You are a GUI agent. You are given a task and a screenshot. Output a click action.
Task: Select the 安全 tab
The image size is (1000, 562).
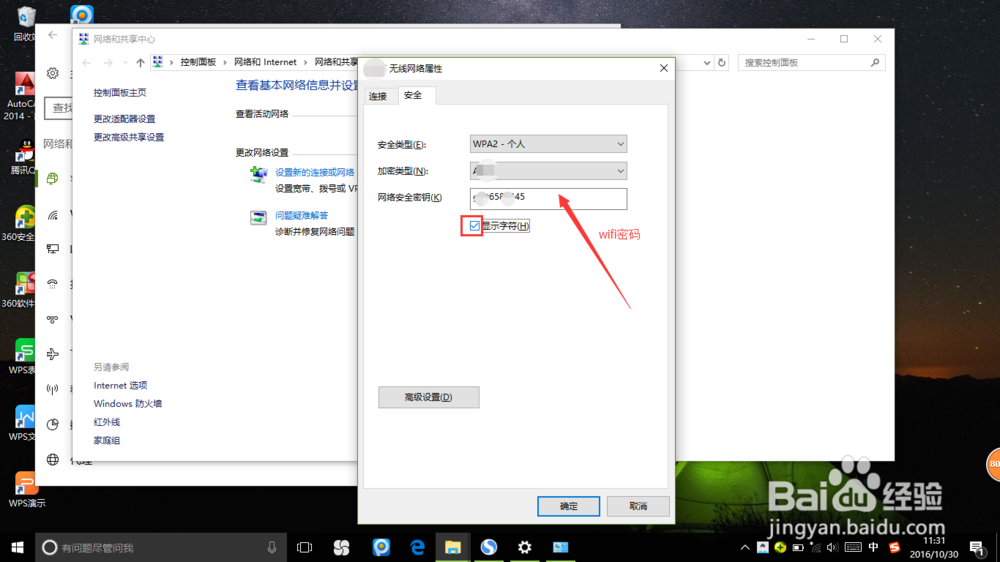[413, 95]
